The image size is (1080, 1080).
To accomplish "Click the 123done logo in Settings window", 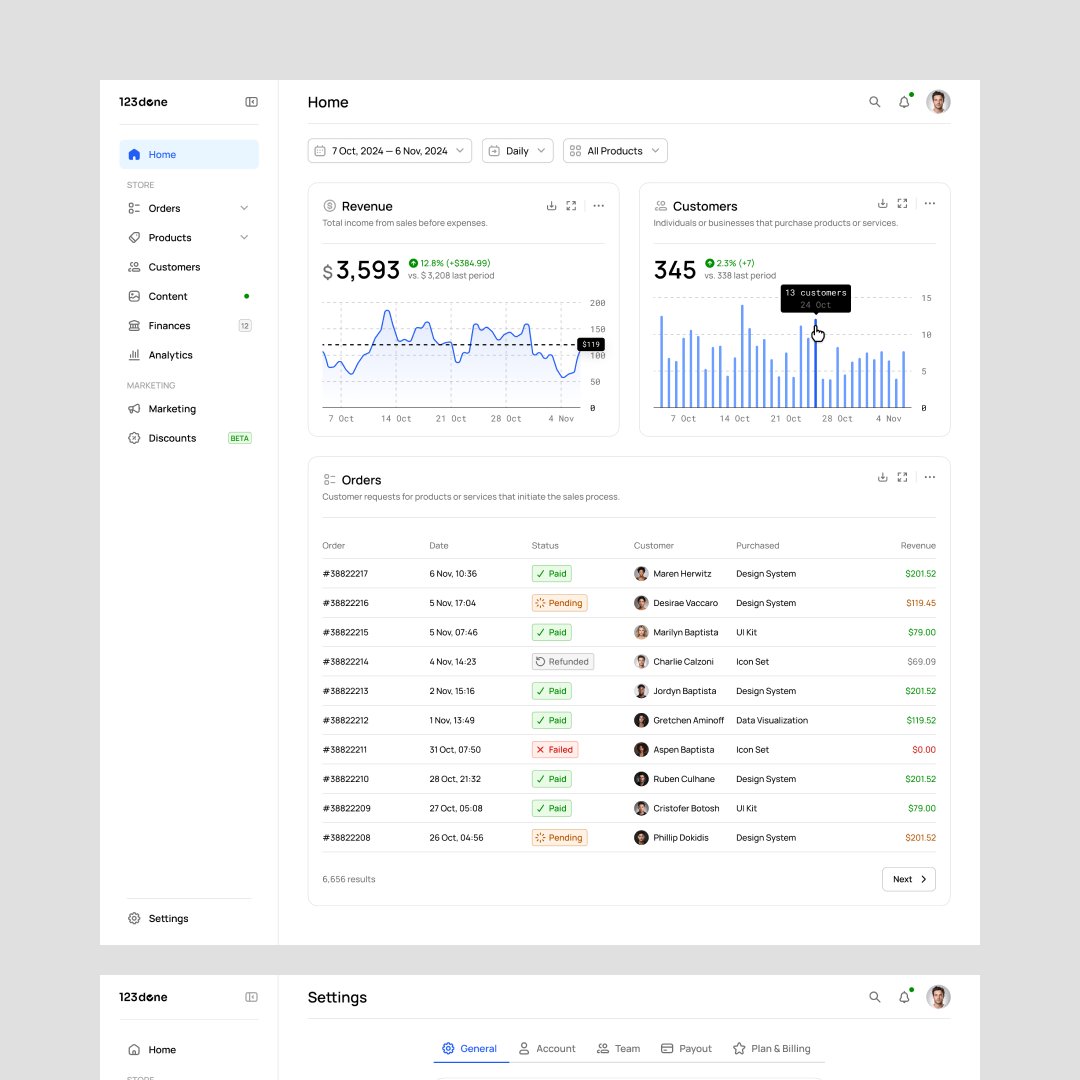I will coord(143,997).
